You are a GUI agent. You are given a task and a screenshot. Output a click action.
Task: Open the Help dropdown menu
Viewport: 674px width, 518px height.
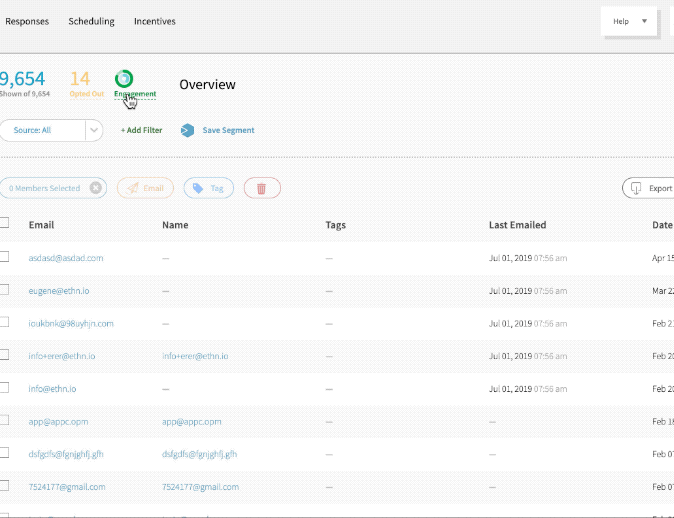tap(629, 21)
